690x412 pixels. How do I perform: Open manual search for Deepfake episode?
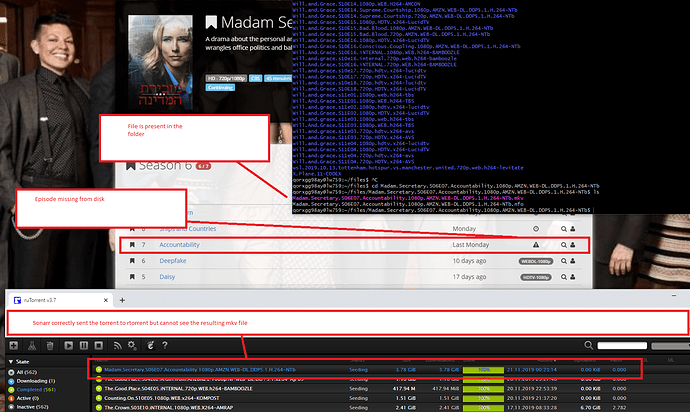tap(573, 261)
